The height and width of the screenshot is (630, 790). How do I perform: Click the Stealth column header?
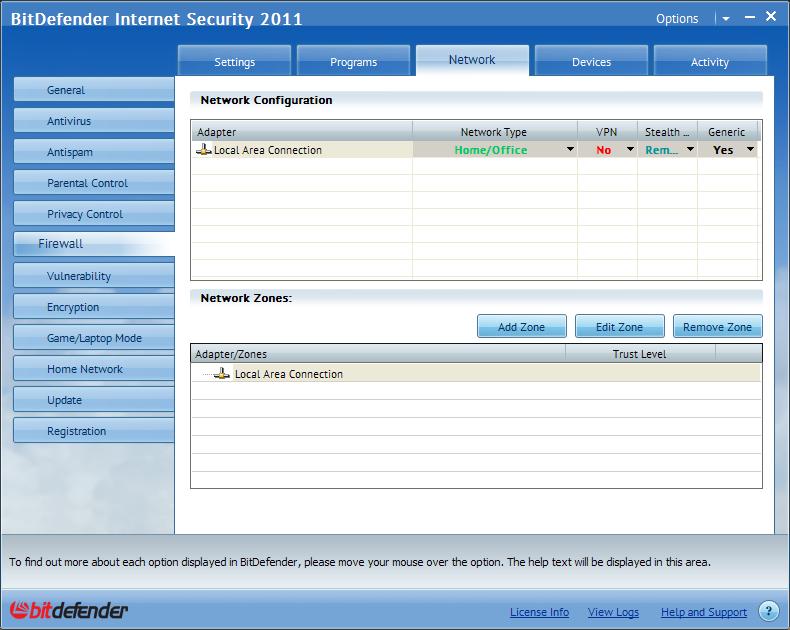(x=667, y=132)
